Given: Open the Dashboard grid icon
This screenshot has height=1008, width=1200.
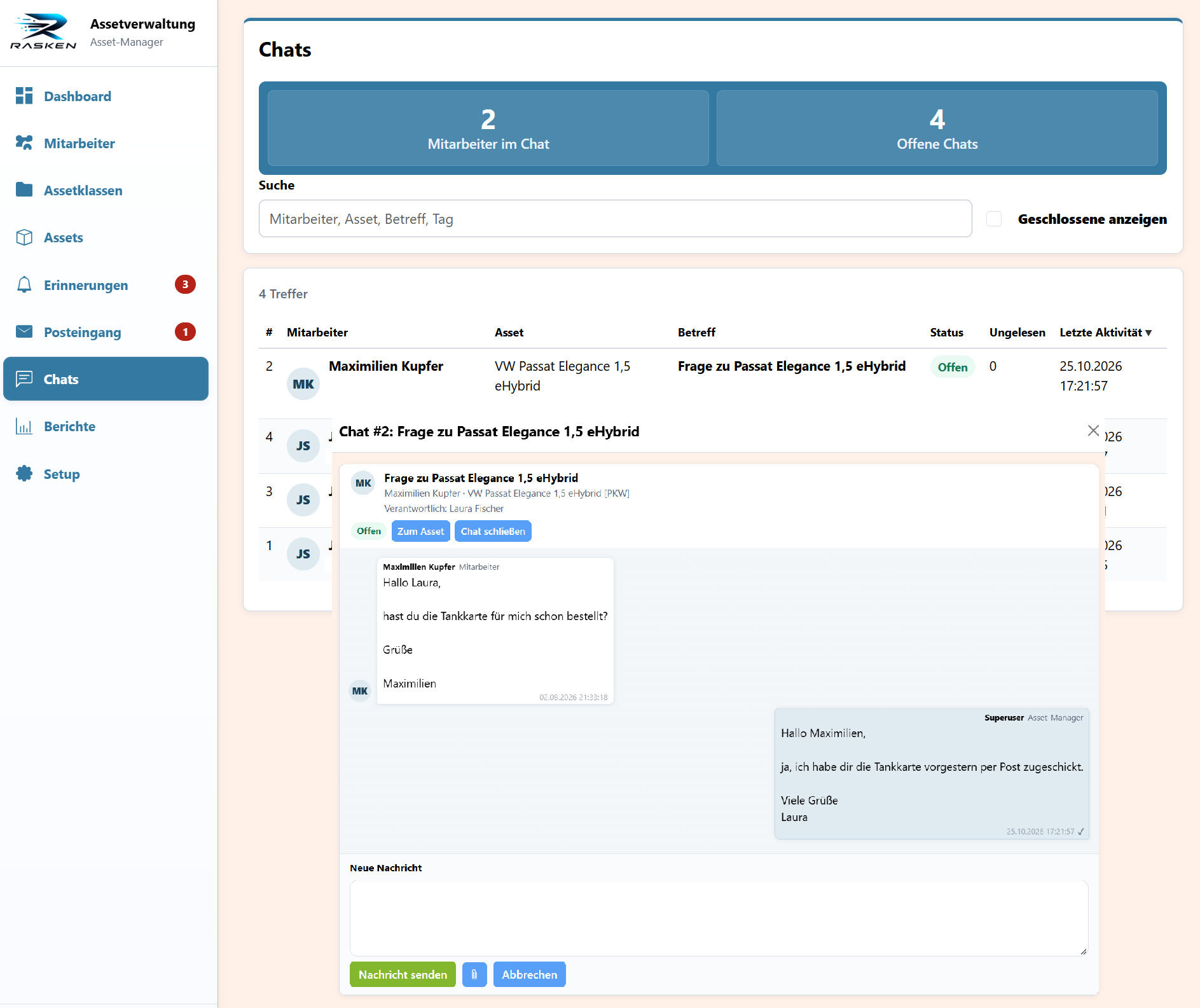Looking at the screenshot, I should (24, 96).
